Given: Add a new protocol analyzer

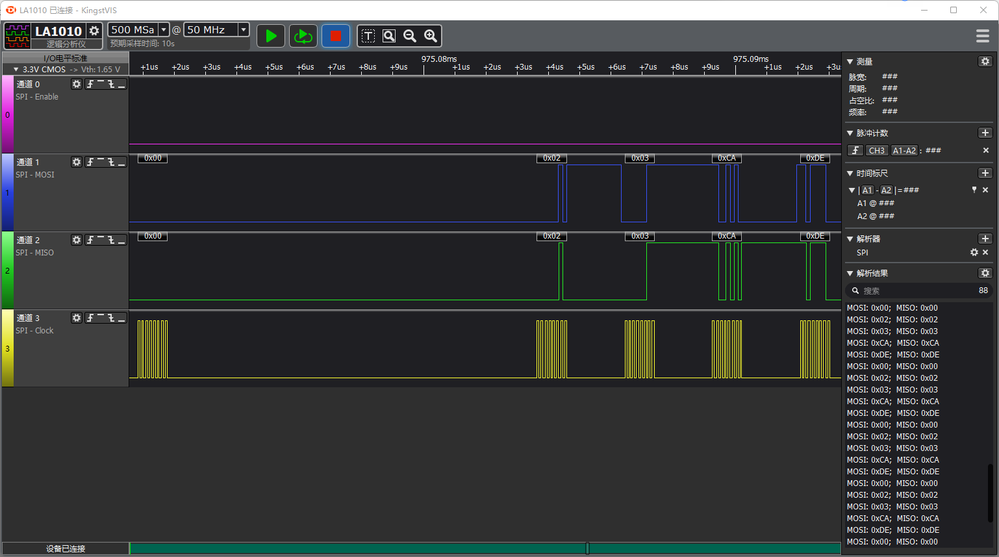Looking at the screenshot, I should point(985,238).
